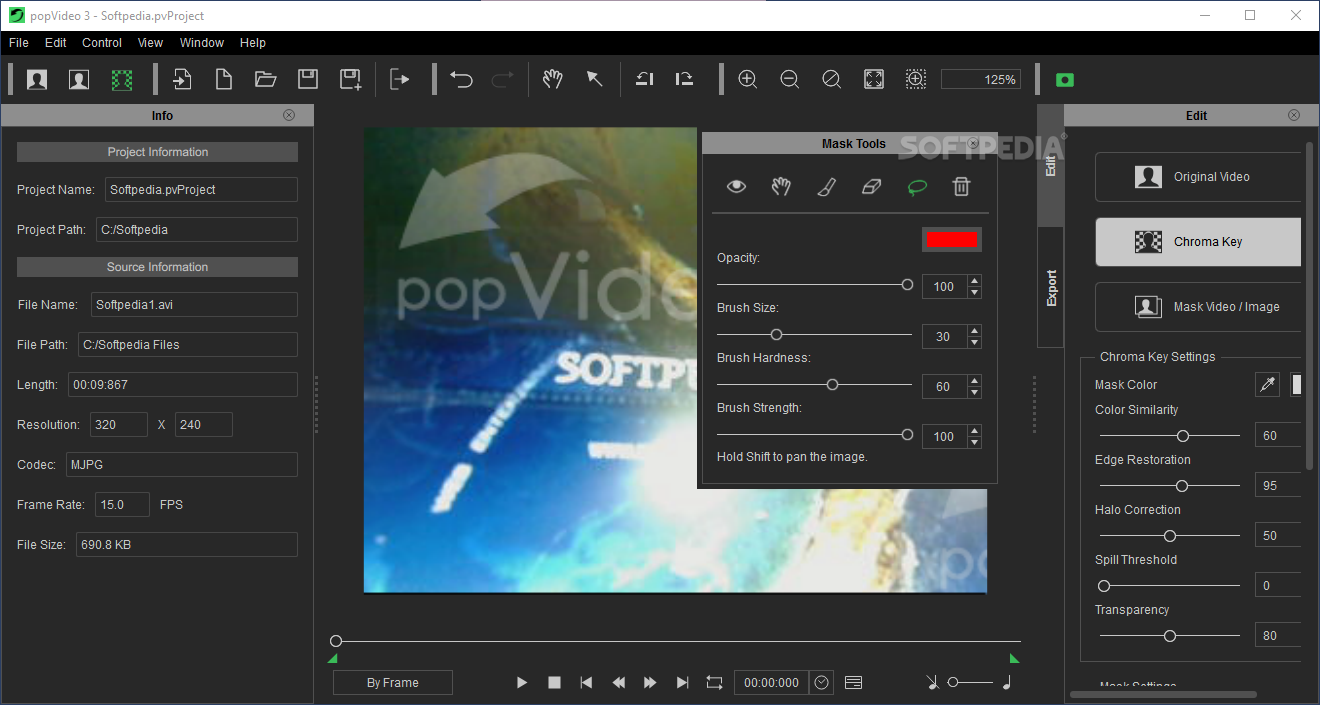Mute the audio with the crossed note icon
This screenshot has width=1320, height=705.
pos(932,682)
